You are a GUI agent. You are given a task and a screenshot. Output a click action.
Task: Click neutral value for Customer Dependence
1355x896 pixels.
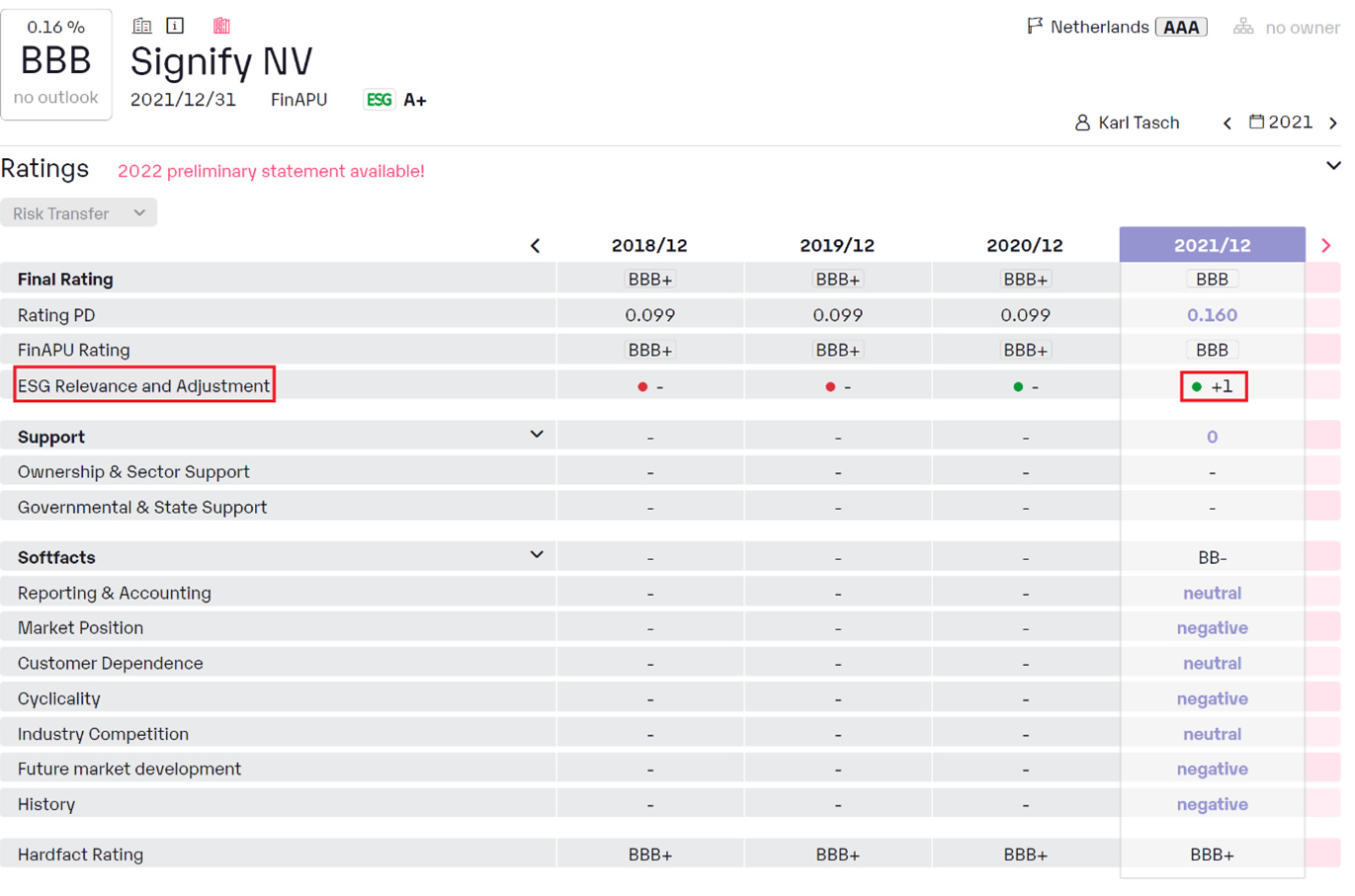pos(1213,664)
